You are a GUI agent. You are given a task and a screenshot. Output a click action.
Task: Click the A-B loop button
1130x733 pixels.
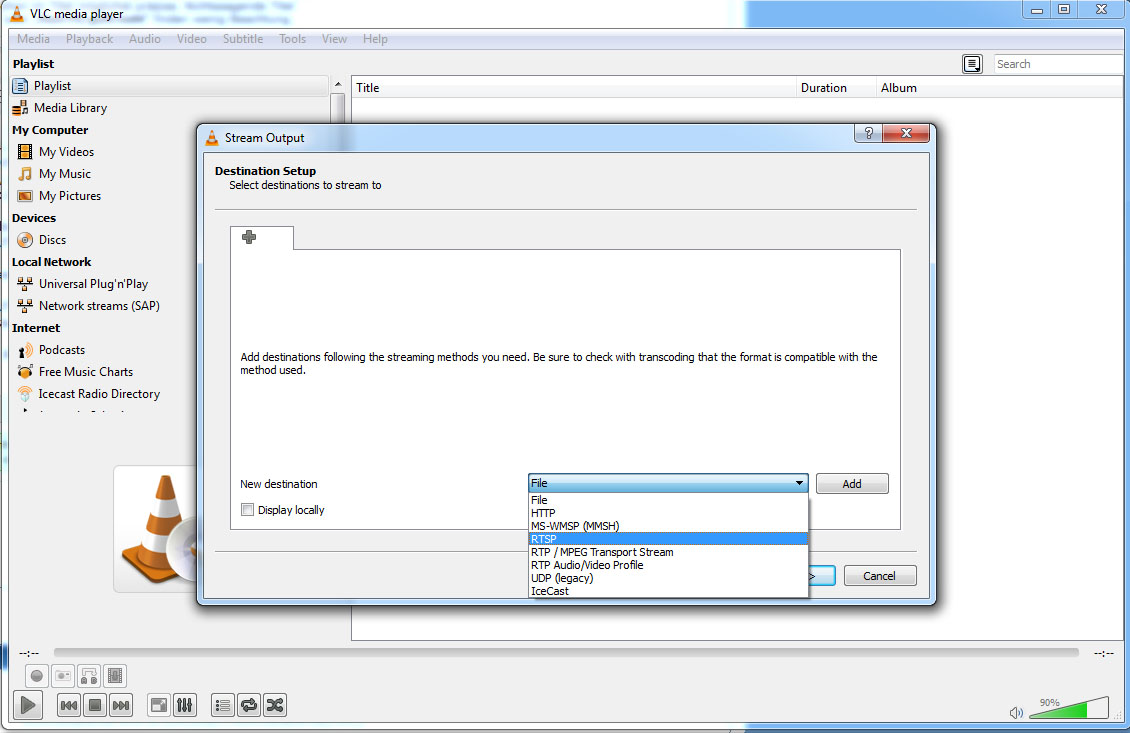89,676
